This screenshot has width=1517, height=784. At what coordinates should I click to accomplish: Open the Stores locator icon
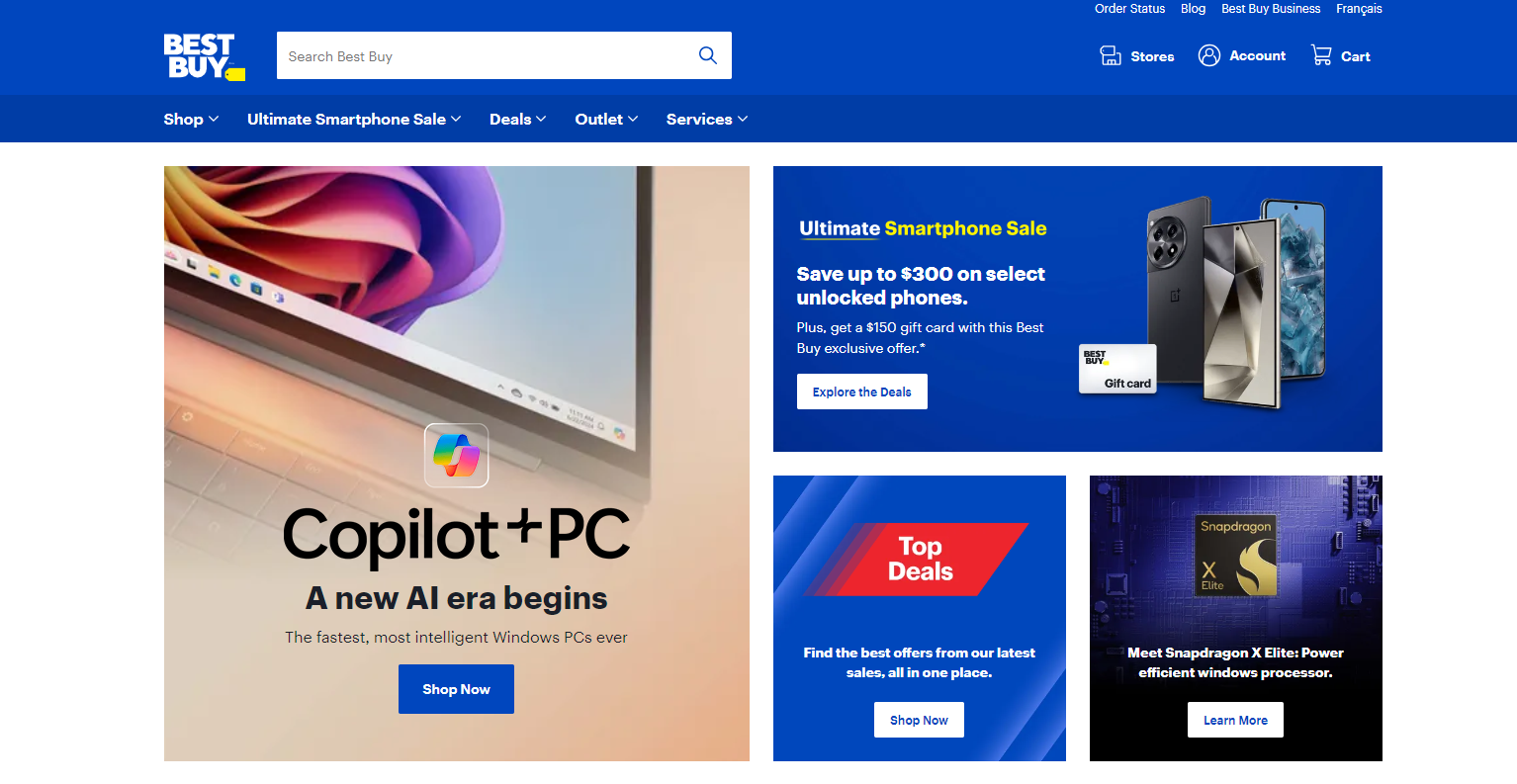click(x=1111, y=55)
